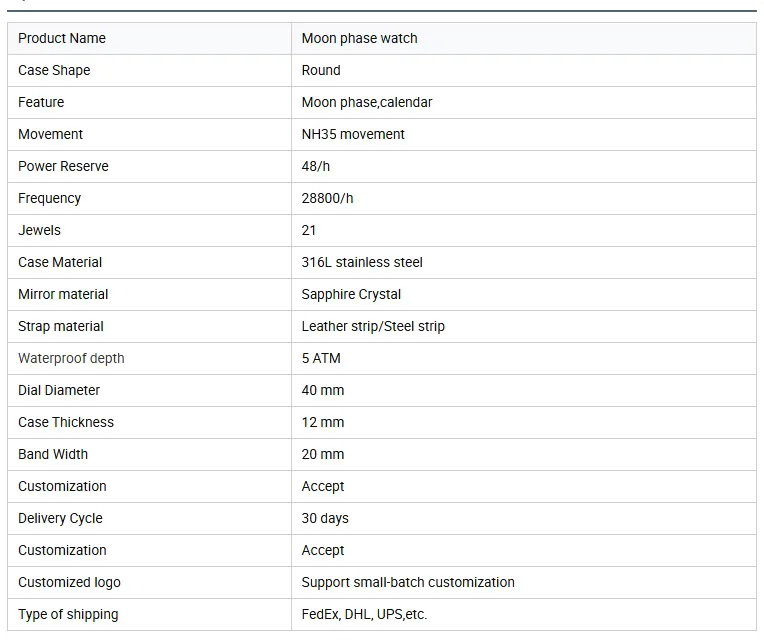
Task: Select the 'Waterproof depth' label
Action: click(71, 358)
